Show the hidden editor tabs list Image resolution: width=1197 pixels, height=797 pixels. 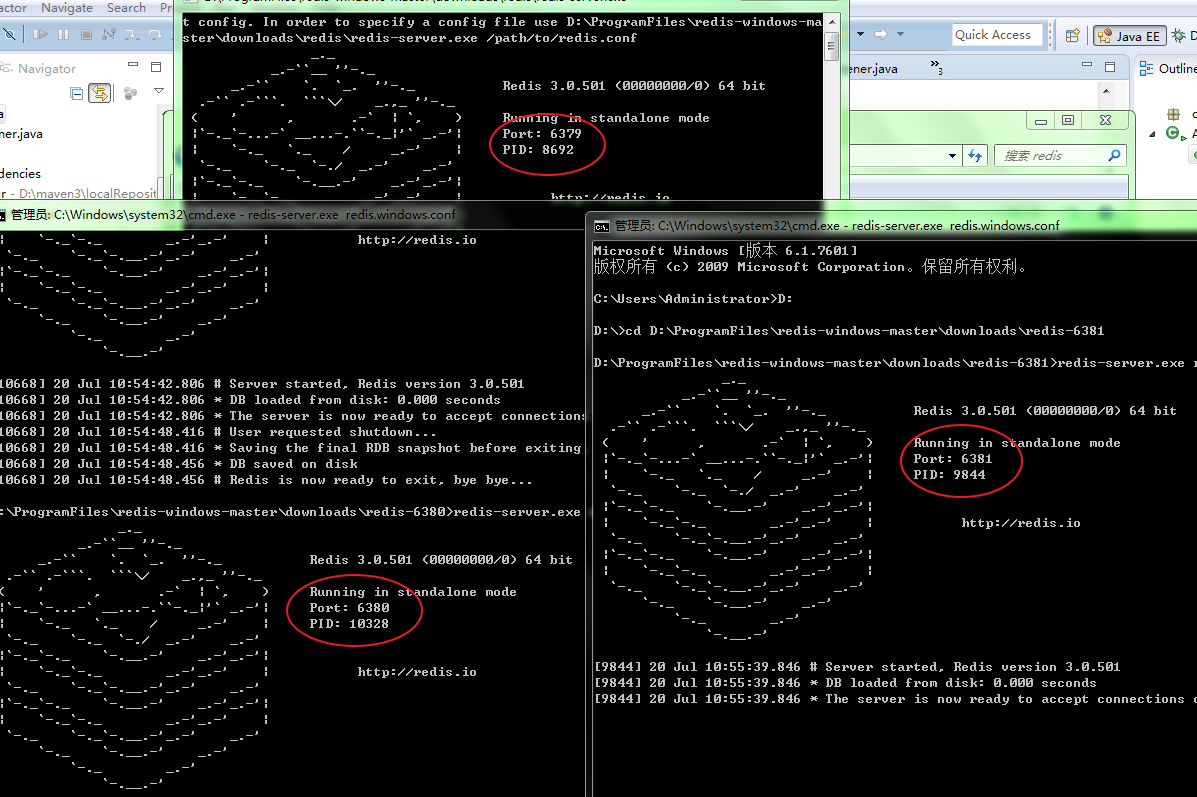936,67
